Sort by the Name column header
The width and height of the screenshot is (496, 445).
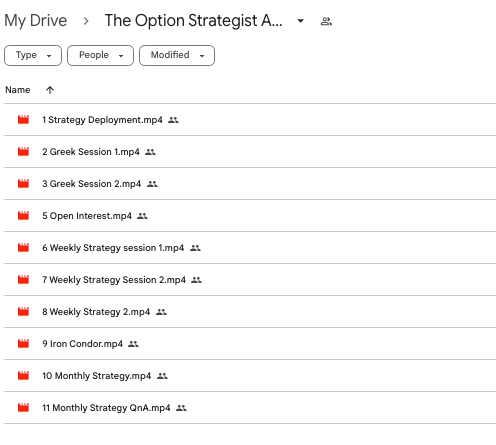18,90
